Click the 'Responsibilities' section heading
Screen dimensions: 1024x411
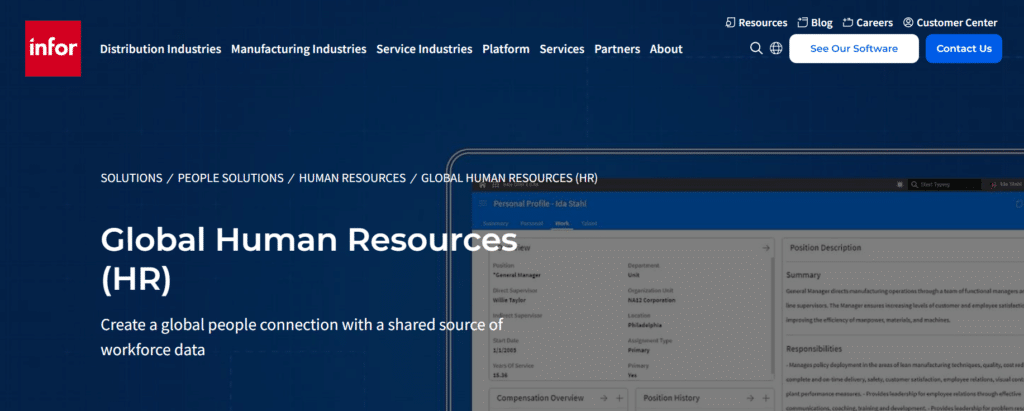[x=814, y=349]
